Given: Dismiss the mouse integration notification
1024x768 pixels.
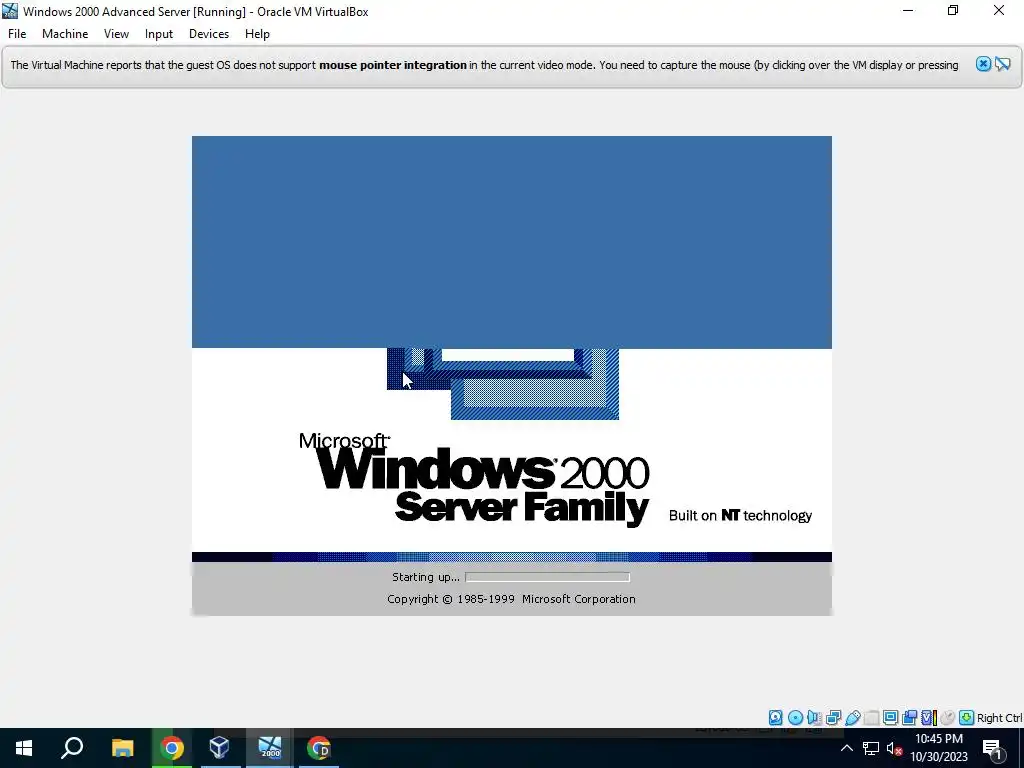Looking at the screenshot, I should tap(983, 64).
